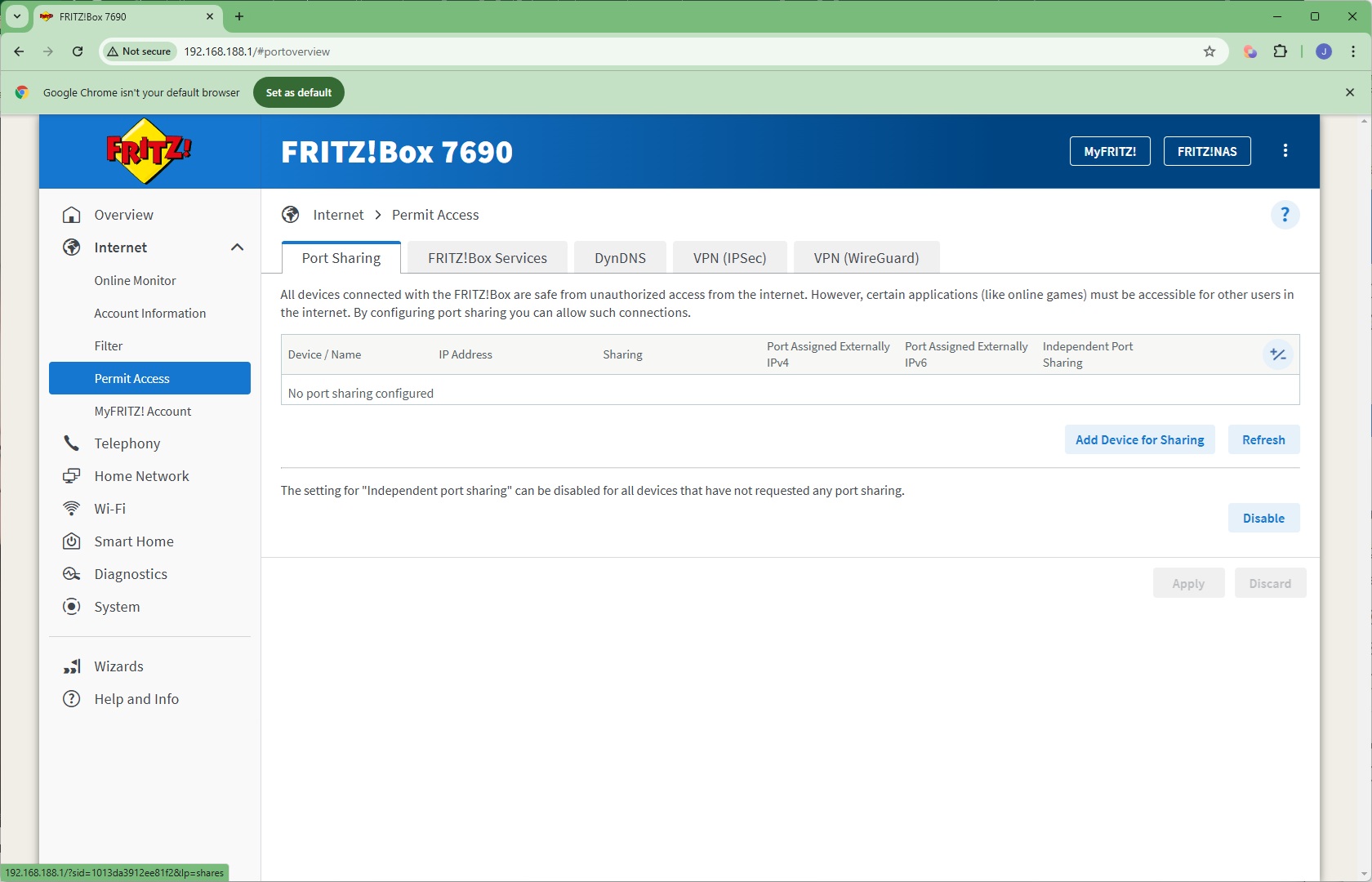Click the MyFRITZ! header button
The height and width of the screenshot is (882, 1372).
tap(1110, 151)
